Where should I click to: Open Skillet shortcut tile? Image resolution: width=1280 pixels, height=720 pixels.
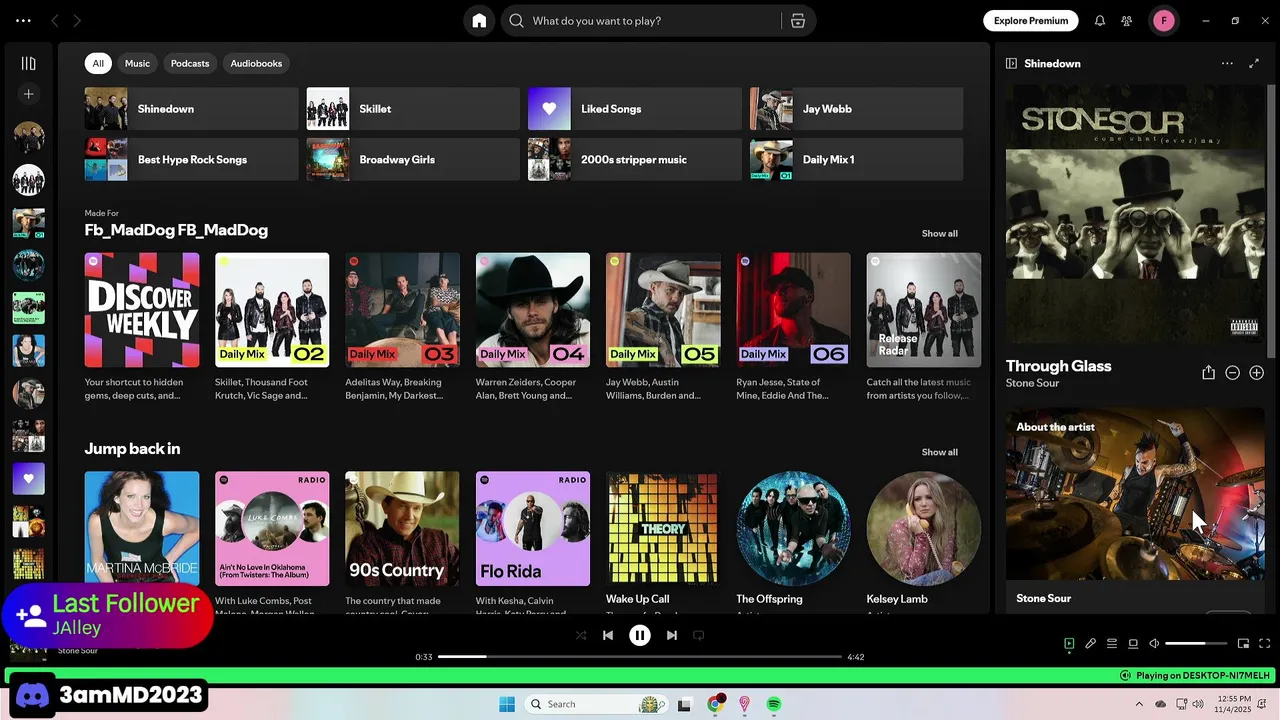click(413, 109)
